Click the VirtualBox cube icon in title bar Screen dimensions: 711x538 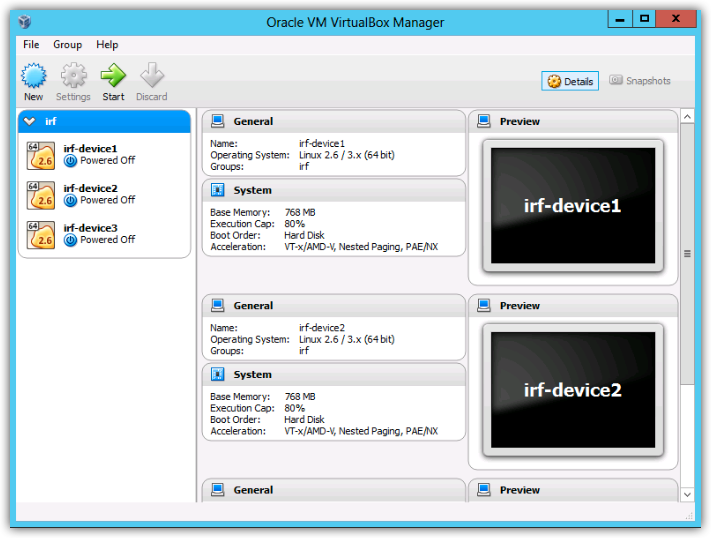[25, 21]
